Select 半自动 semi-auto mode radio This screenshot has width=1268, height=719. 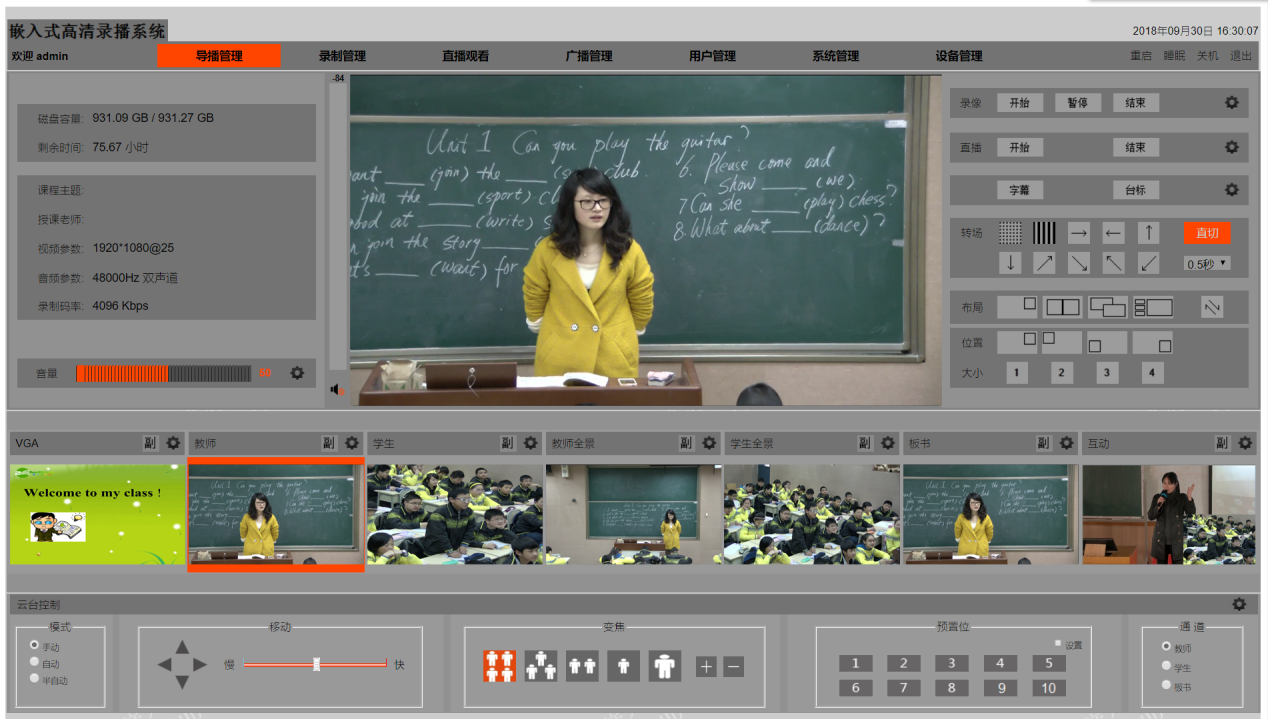coord(35,680)
